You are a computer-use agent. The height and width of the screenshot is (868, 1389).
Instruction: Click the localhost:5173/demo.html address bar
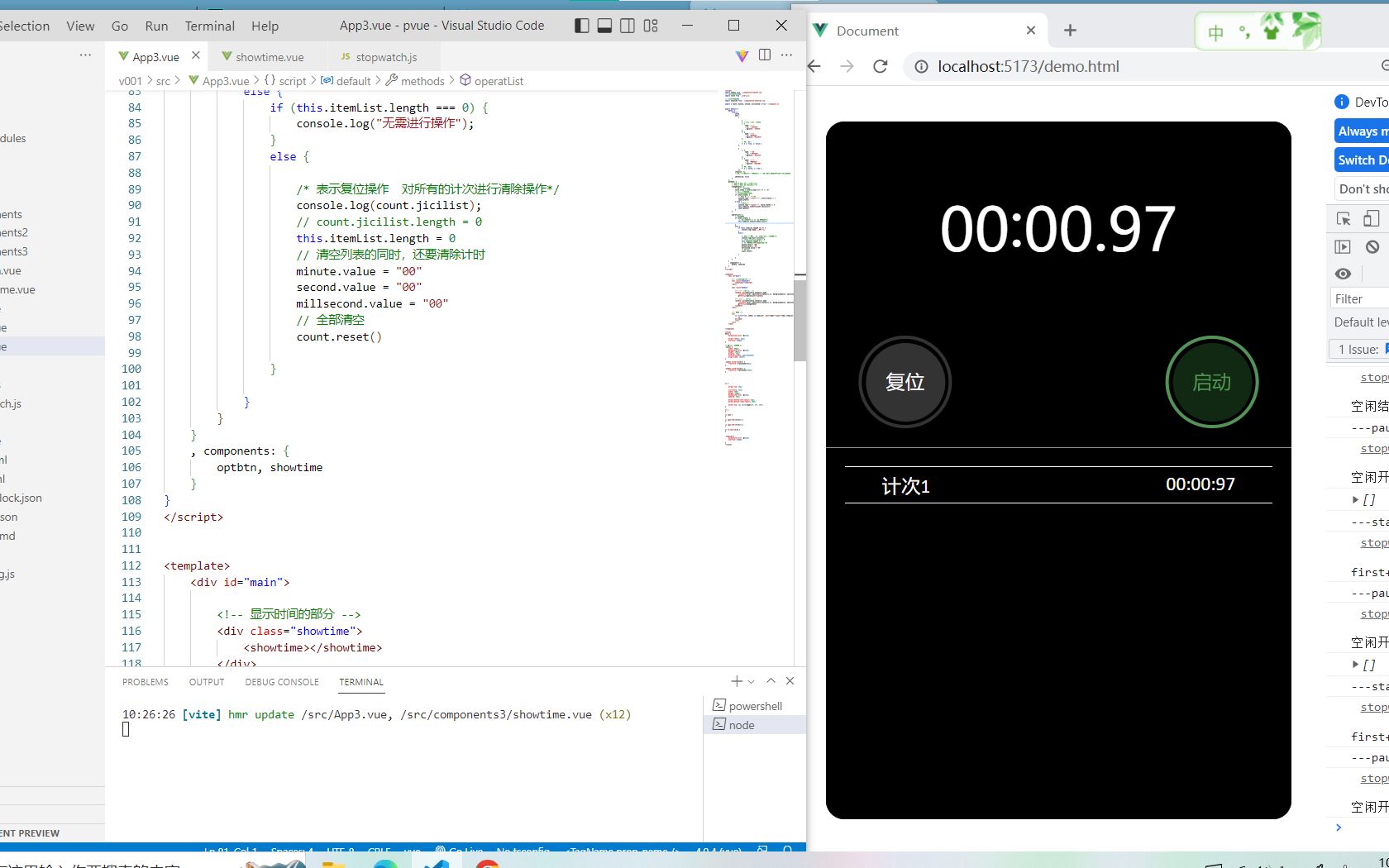pyautogui.click(x=1029, y=66)
